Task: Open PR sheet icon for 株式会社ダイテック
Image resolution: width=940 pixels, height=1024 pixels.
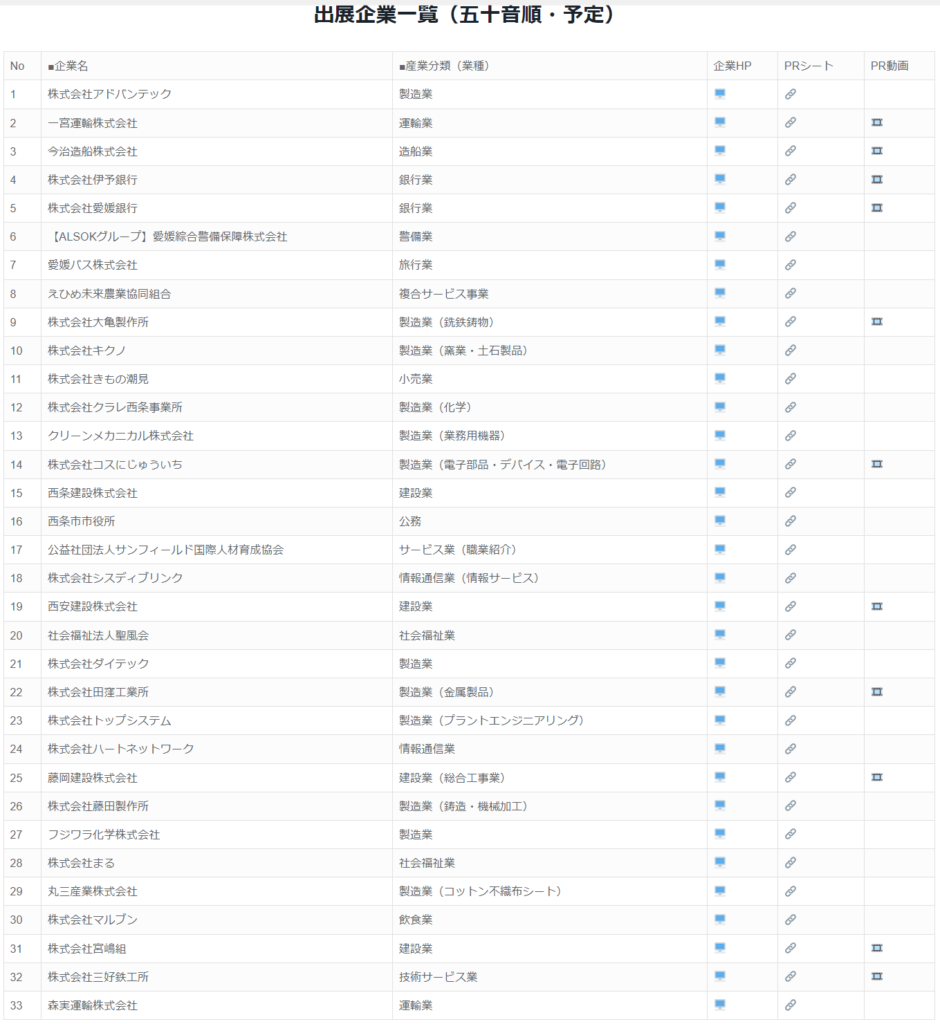Action: pos(790,664)
